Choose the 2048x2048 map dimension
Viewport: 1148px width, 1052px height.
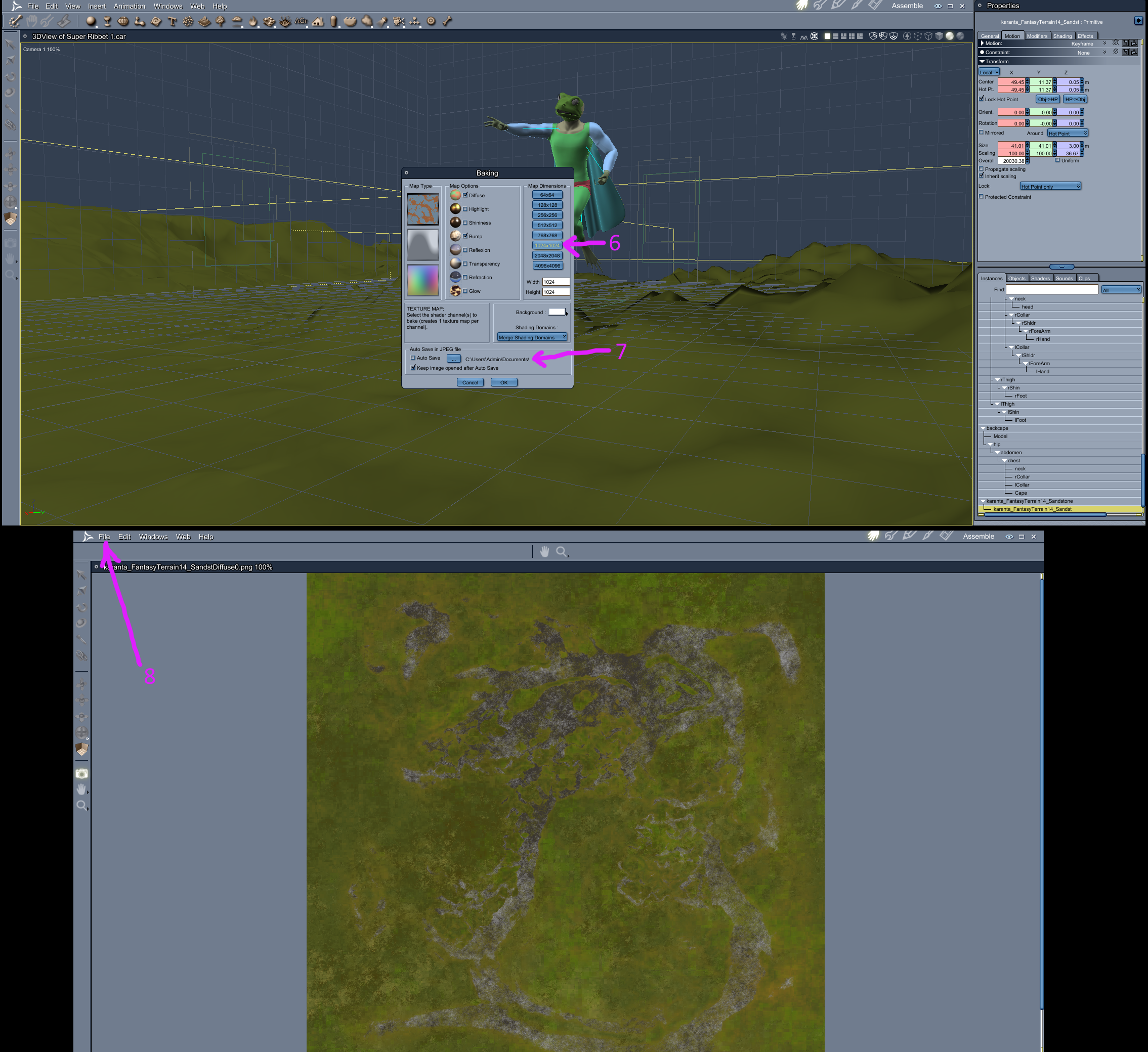click(546, 255)
